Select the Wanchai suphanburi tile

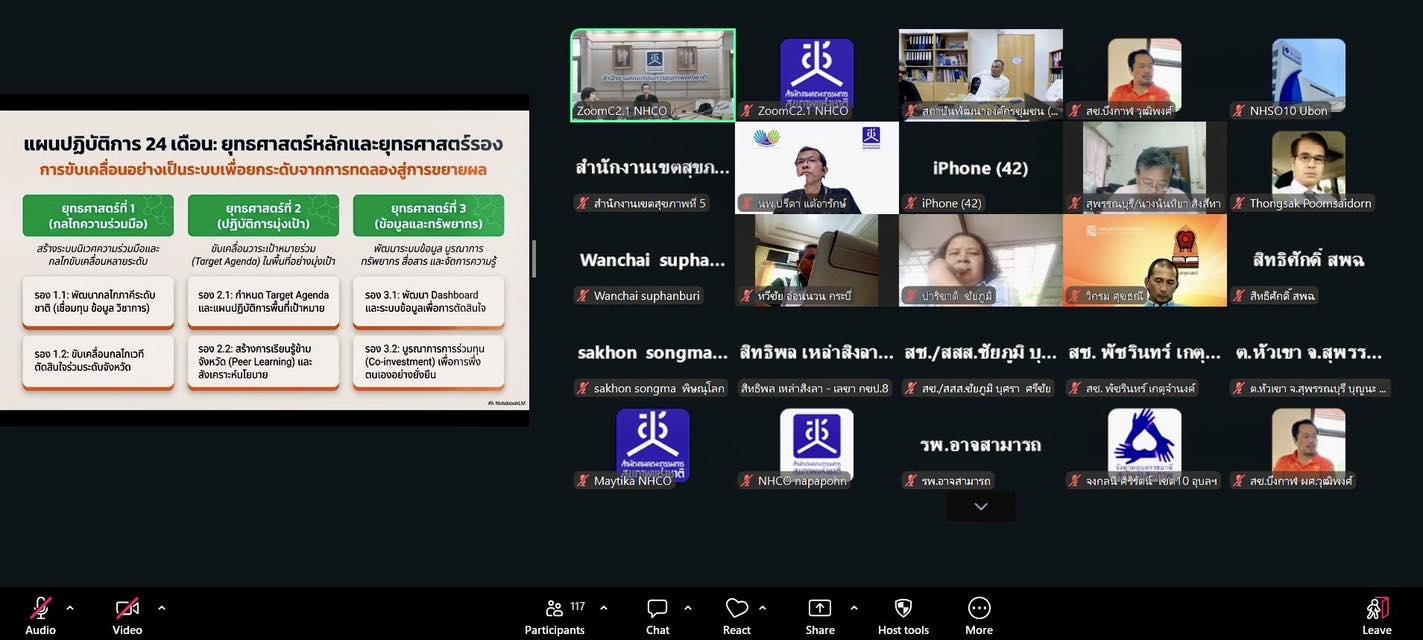(x=653, y=260)
